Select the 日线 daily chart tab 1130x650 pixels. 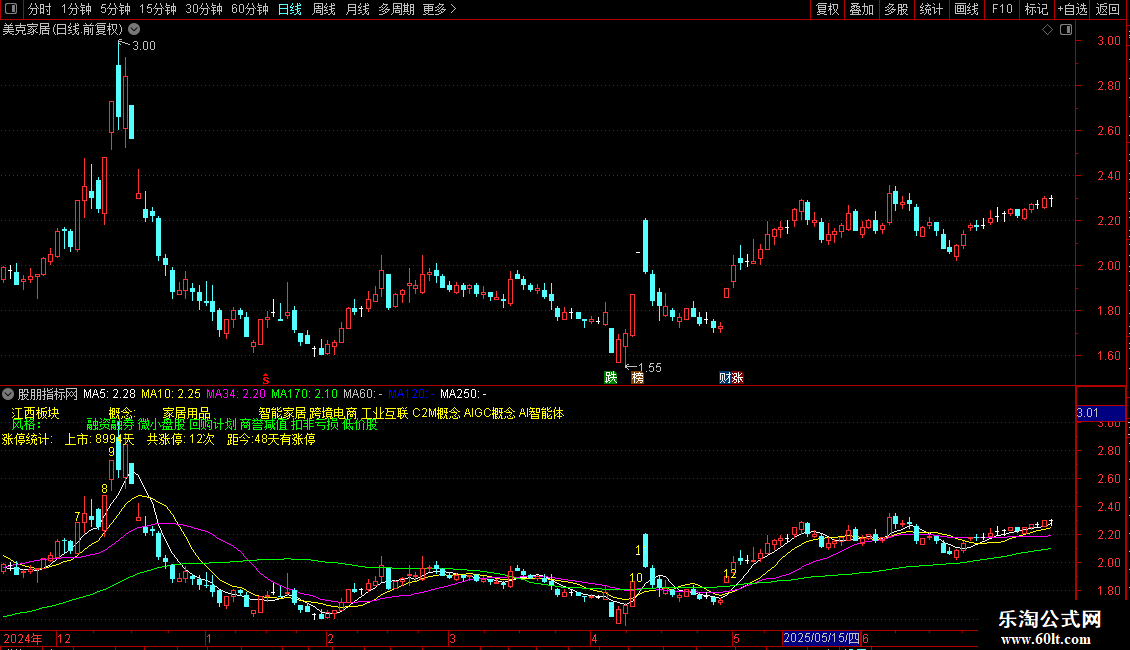click(290, 9)
